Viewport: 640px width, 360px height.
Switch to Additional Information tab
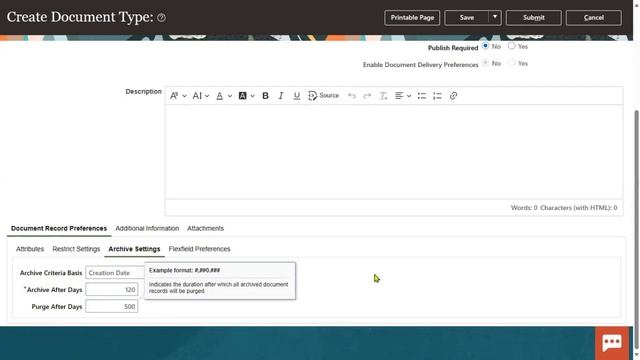click(147, 228)
